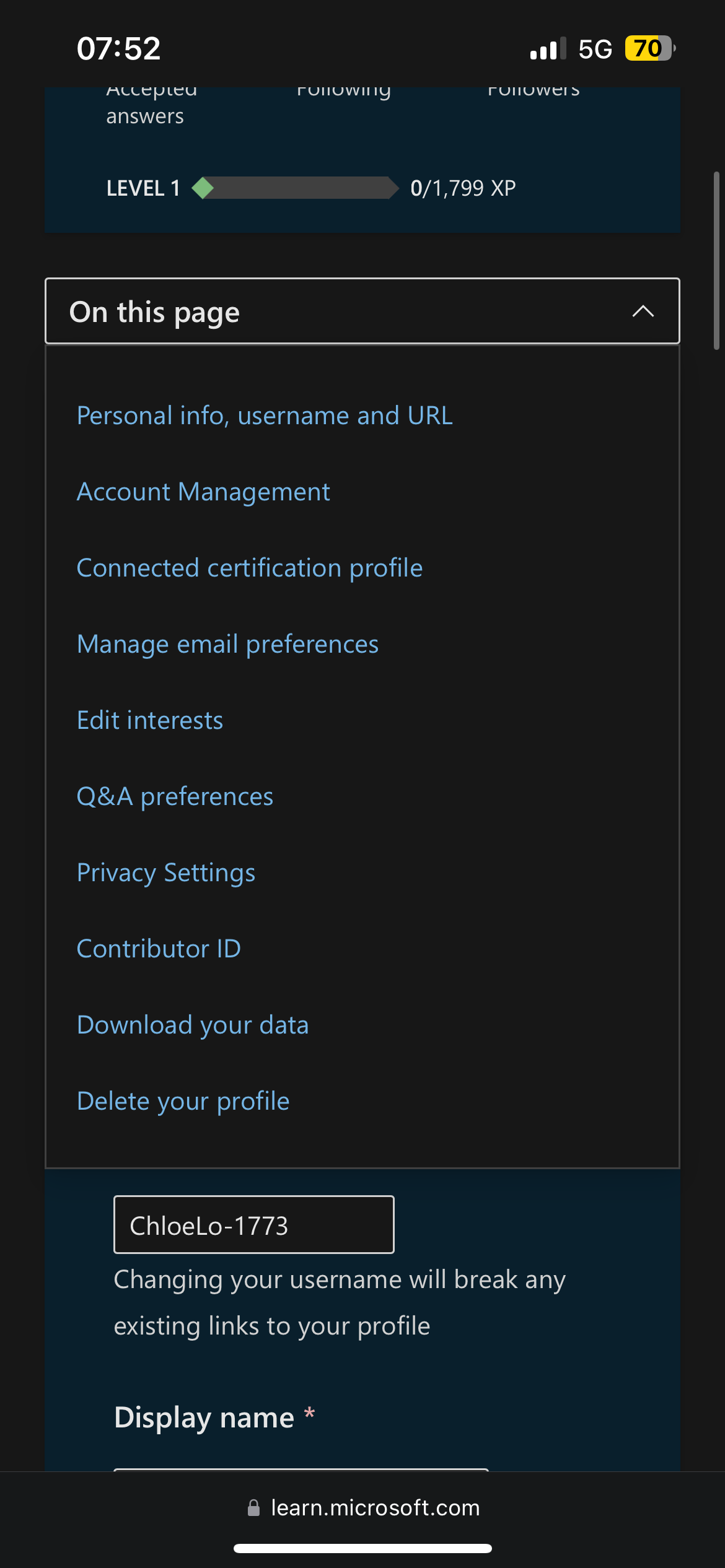Open Connected certification profile link
Screen dimensions: 725x1568
(x=250, y=568)
